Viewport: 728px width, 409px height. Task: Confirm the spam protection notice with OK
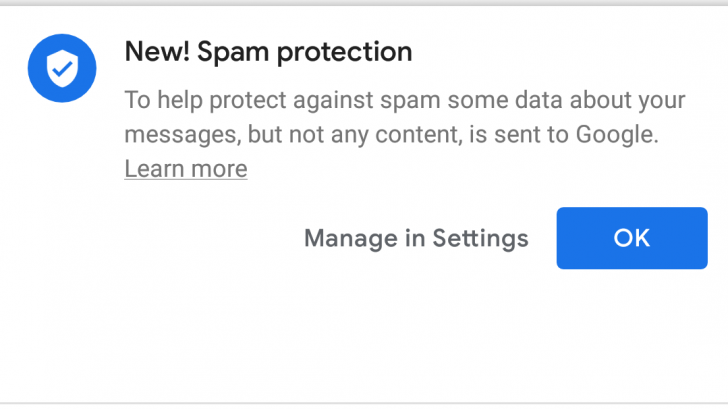[631, 238]
